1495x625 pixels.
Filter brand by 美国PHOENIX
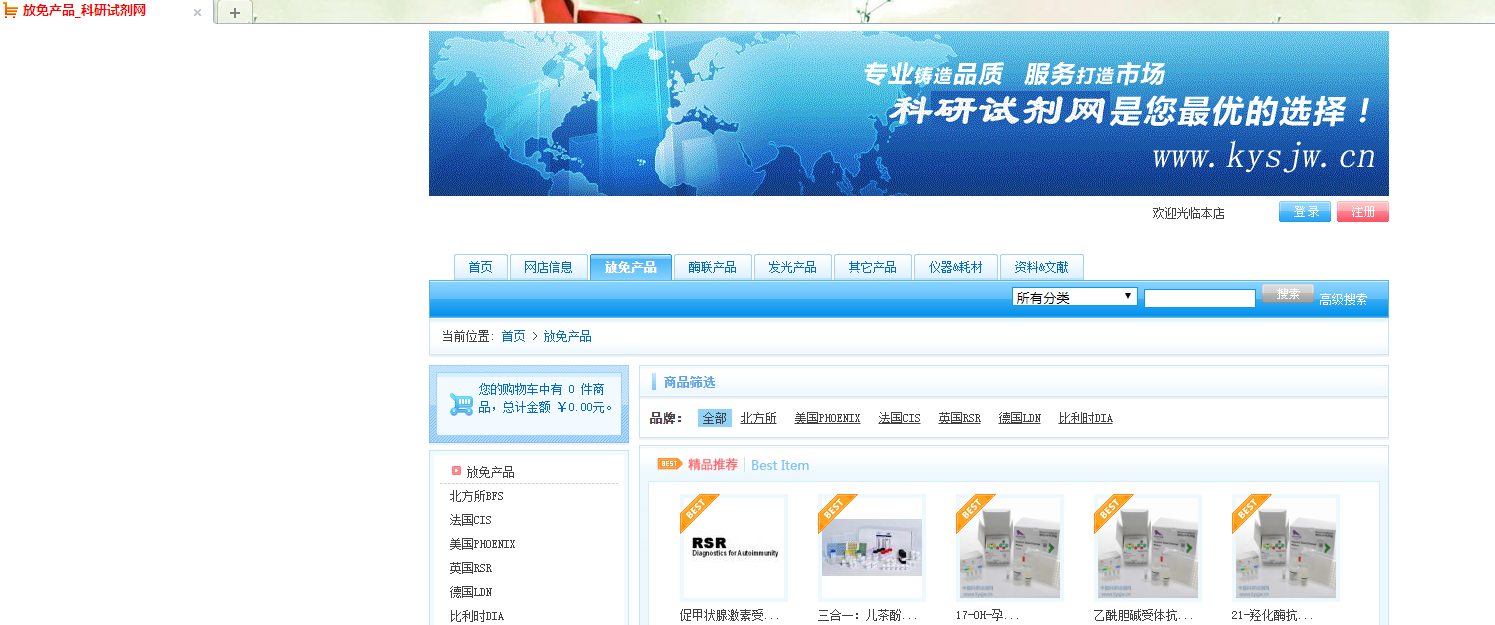[827, 418]
